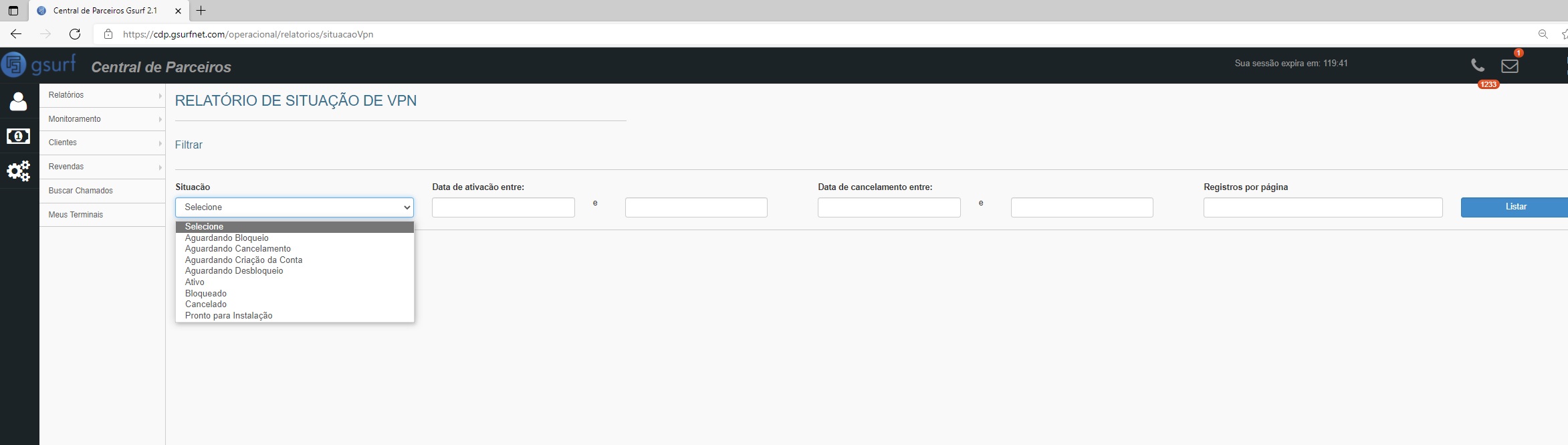
Task: Open a new browser tab
Action: 201,11
